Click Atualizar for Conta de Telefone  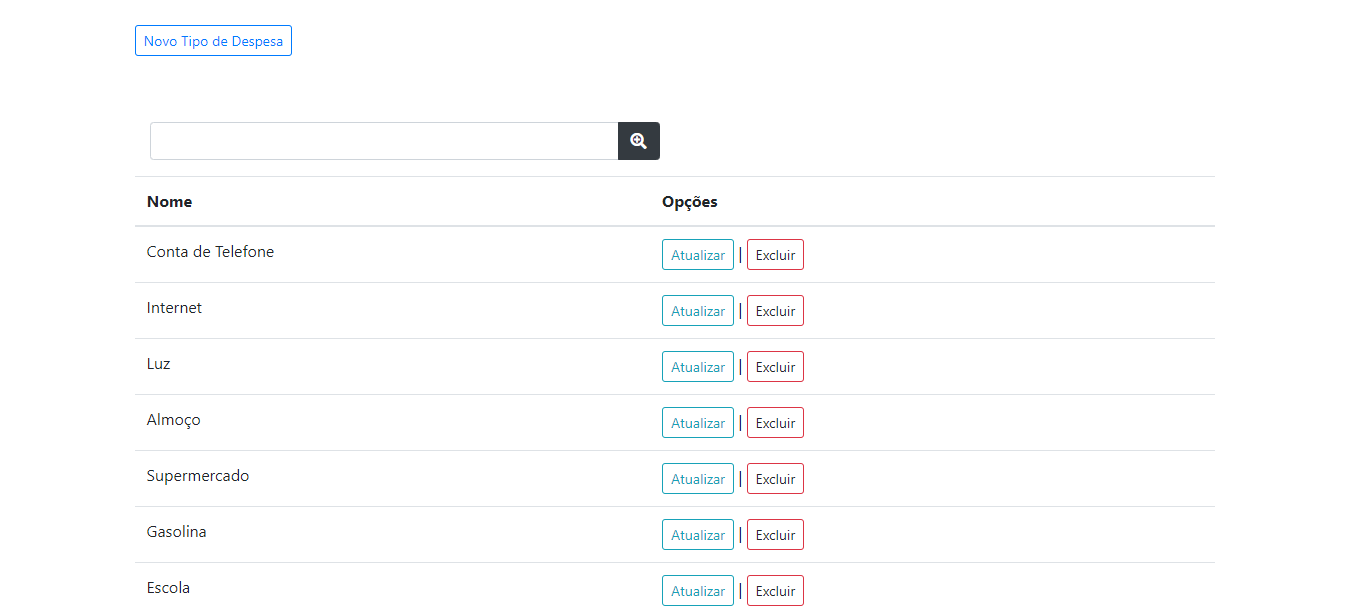(x=697, y=254)
